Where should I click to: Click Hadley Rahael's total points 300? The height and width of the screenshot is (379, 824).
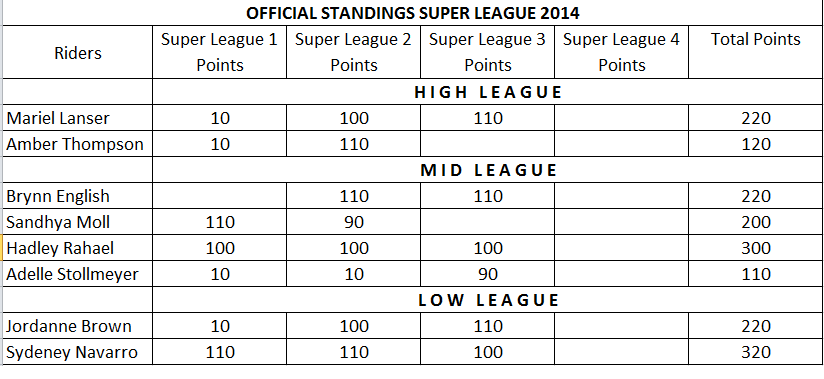pyautogui.click(x=756, y=248)
